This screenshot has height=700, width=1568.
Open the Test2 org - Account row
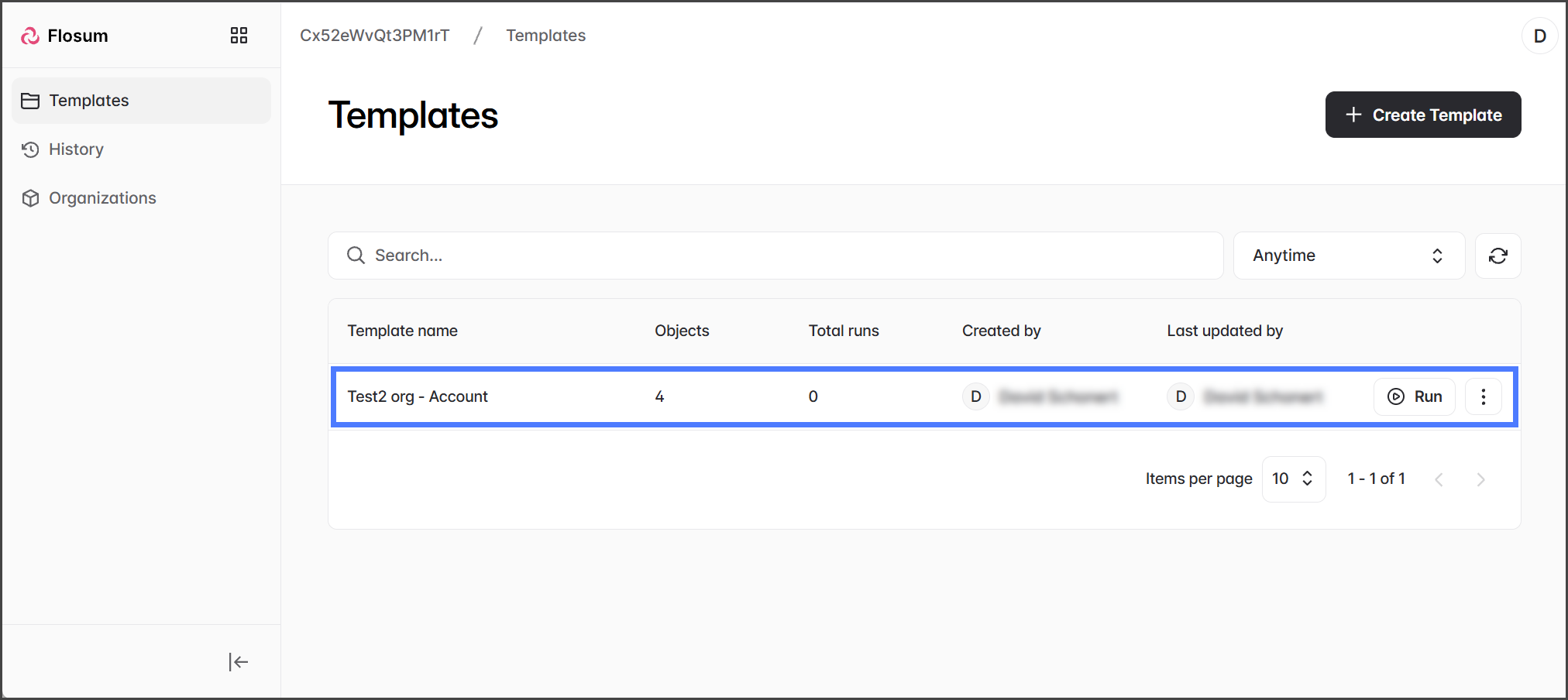(418, 396)
